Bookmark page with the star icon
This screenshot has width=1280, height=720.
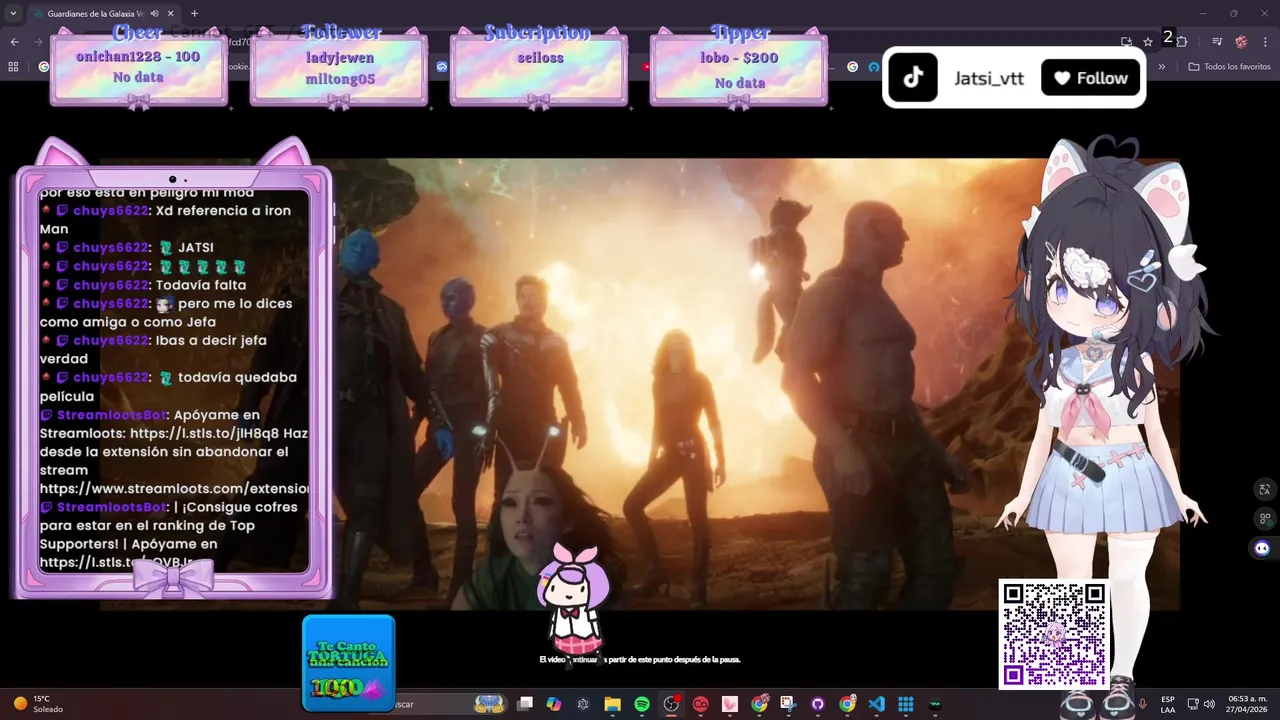(1148, 41)
